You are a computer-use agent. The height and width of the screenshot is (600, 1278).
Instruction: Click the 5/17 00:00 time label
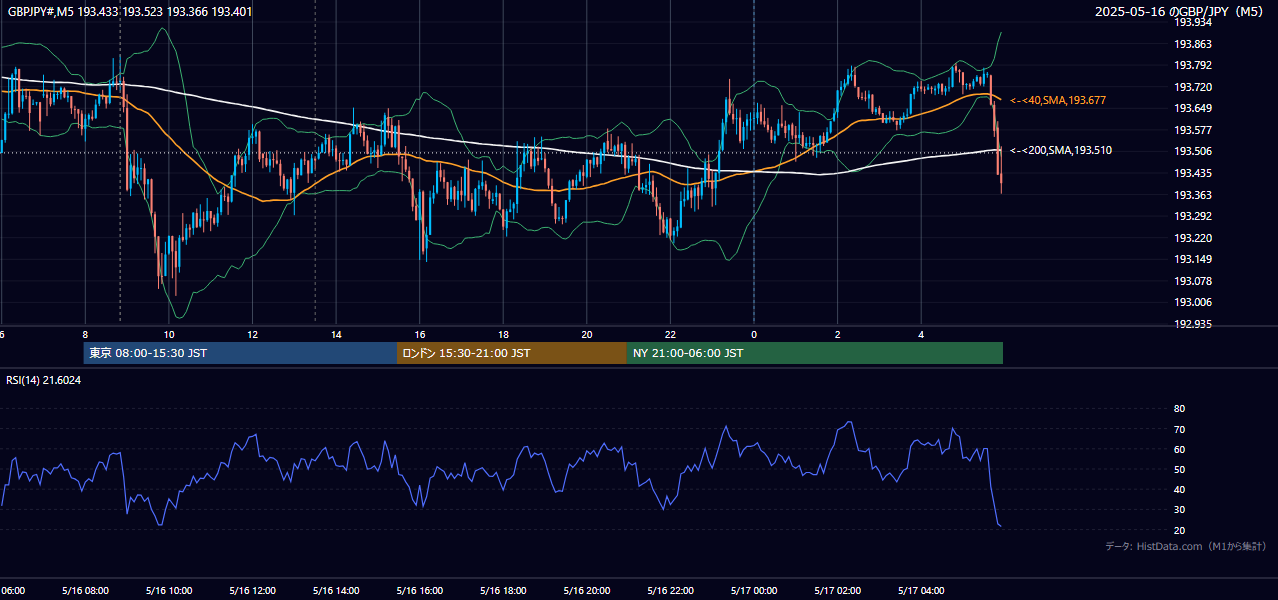point(753,591)
